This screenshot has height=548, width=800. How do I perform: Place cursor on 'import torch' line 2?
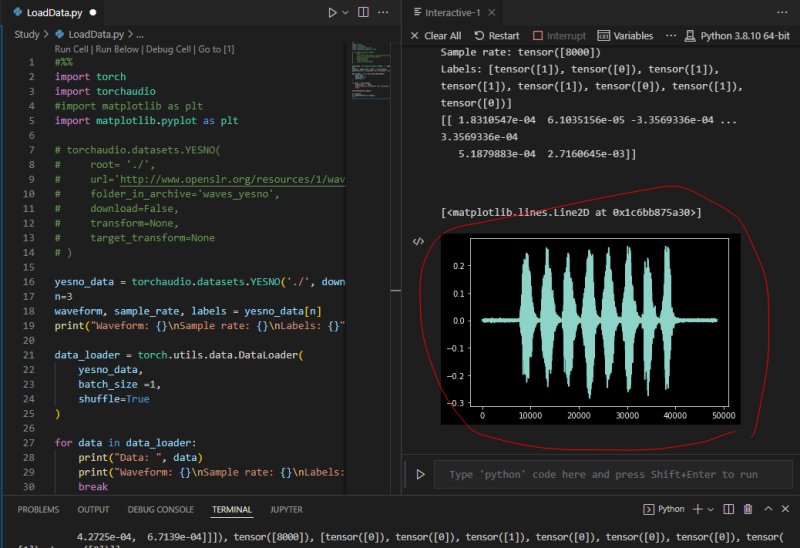point(90,77)
